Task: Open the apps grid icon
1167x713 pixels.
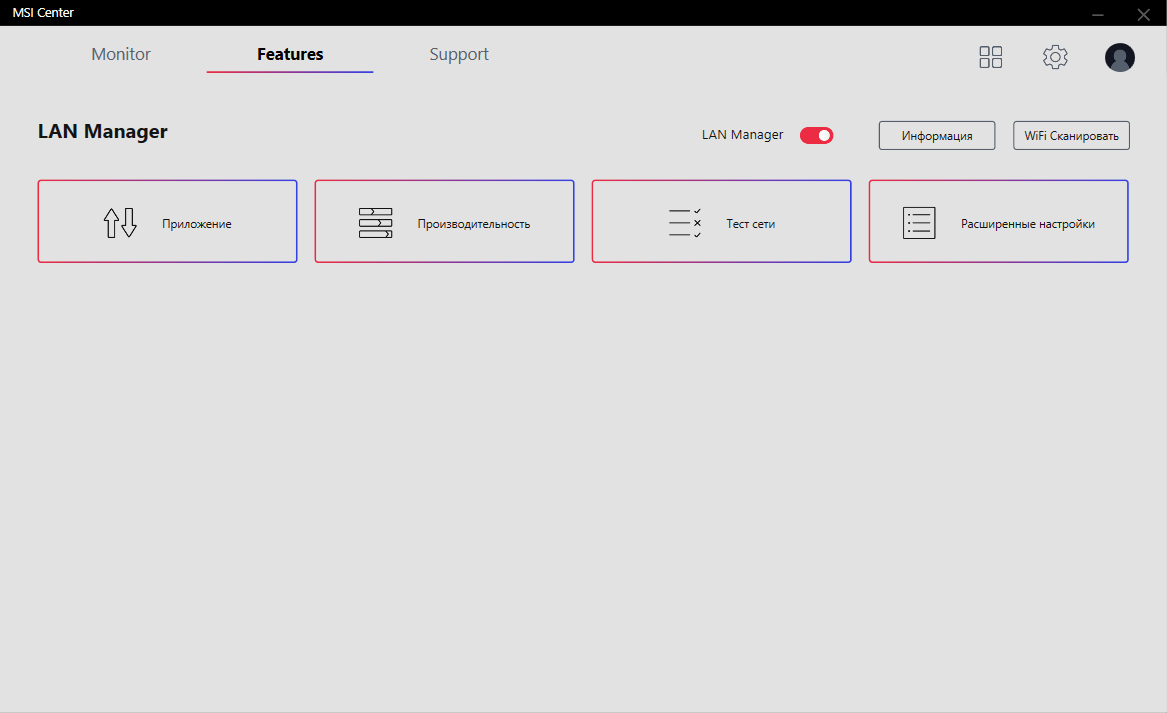Action: click(991, 57)
